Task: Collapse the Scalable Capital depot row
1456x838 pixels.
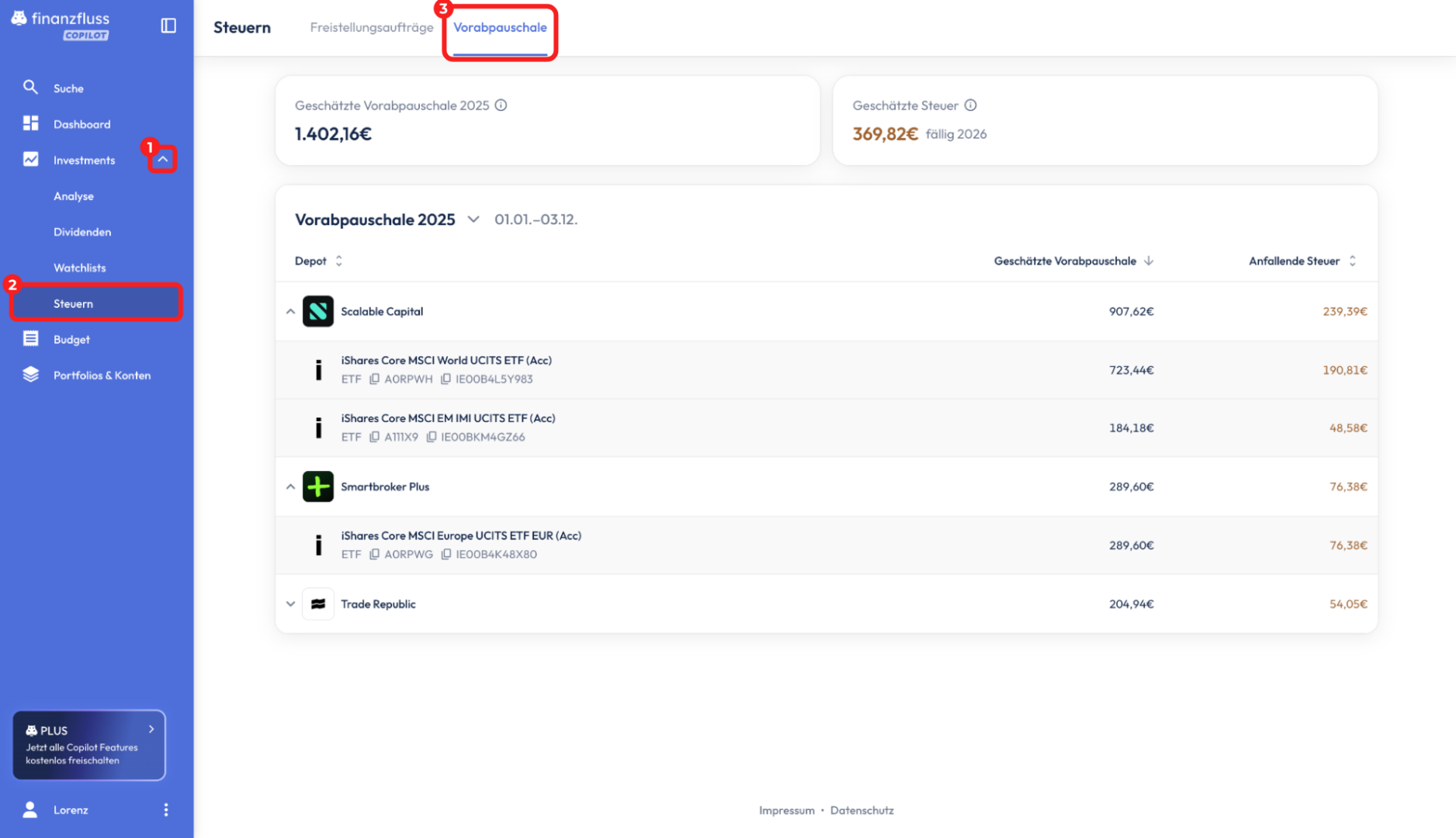Action: tap(290, 312)
